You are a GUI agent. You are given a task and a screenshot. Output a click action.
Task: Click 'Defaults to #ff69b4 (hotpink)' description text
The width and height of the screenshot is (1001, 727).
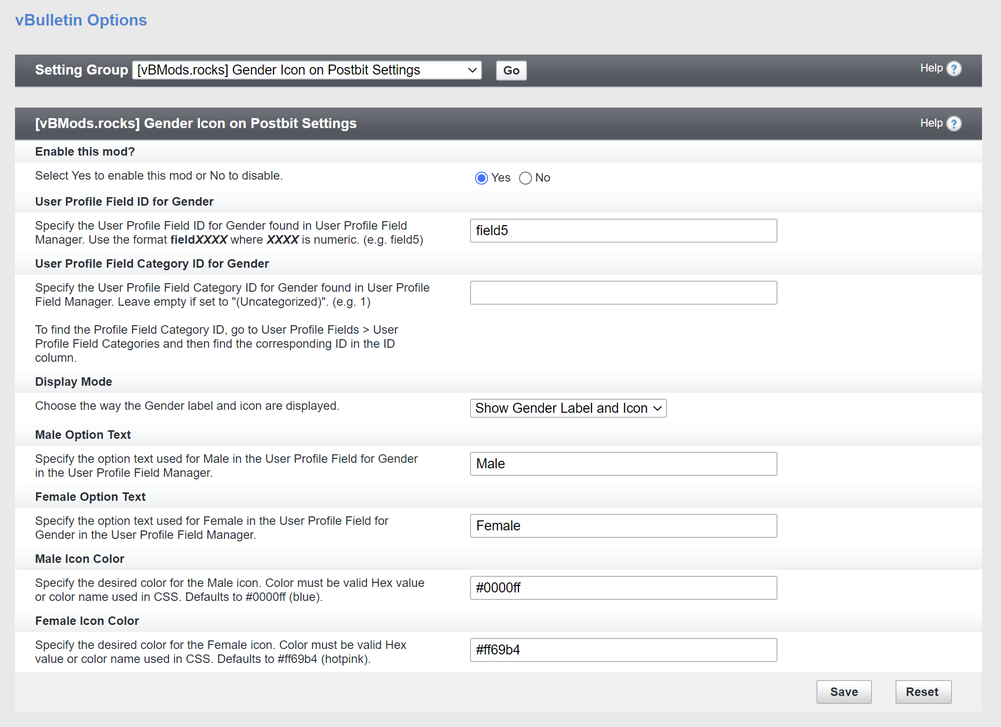(x=294, y=659)
